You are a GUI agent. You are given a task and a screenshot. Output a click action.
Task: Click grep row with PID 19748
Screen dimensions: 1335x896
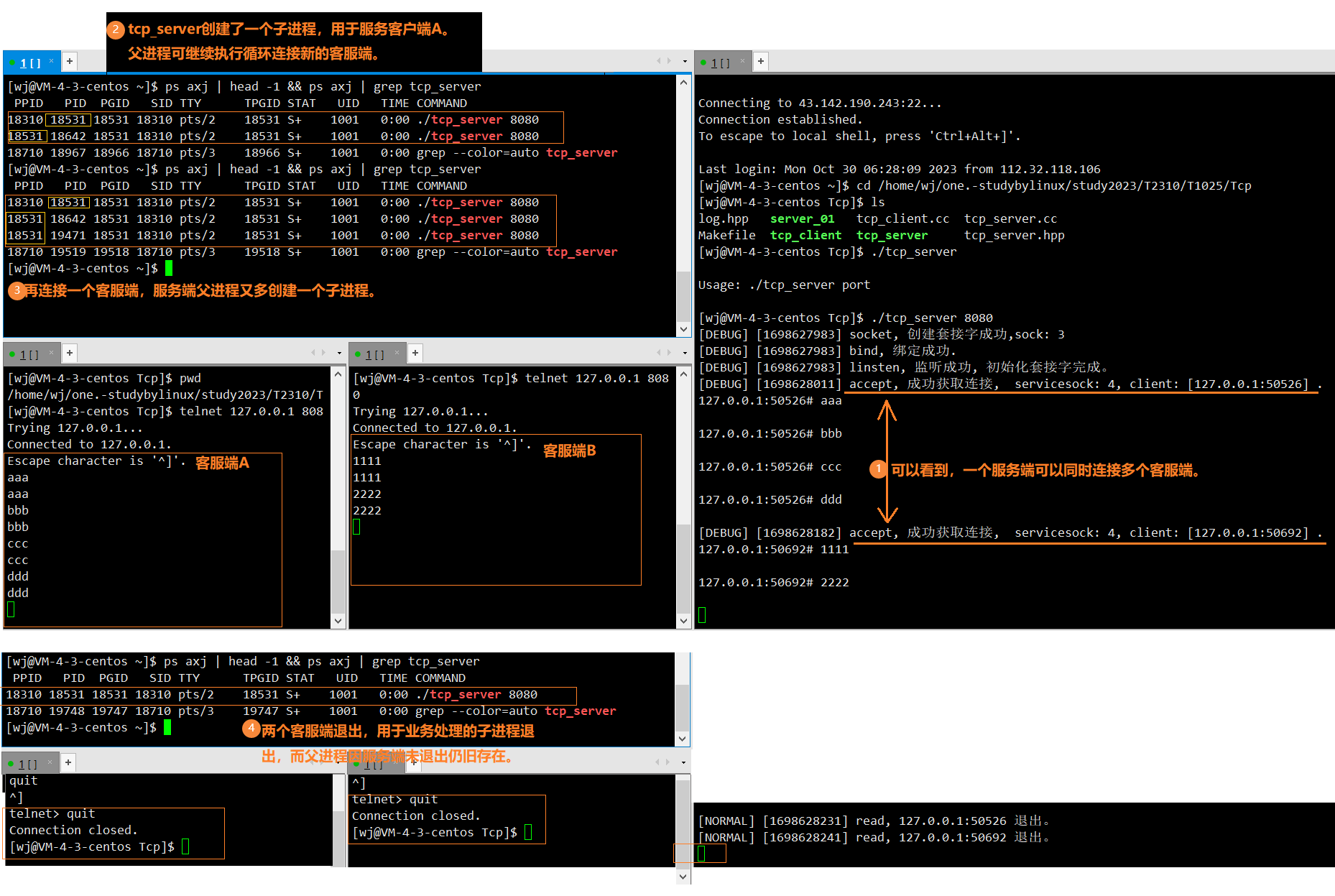pos(311,711)
